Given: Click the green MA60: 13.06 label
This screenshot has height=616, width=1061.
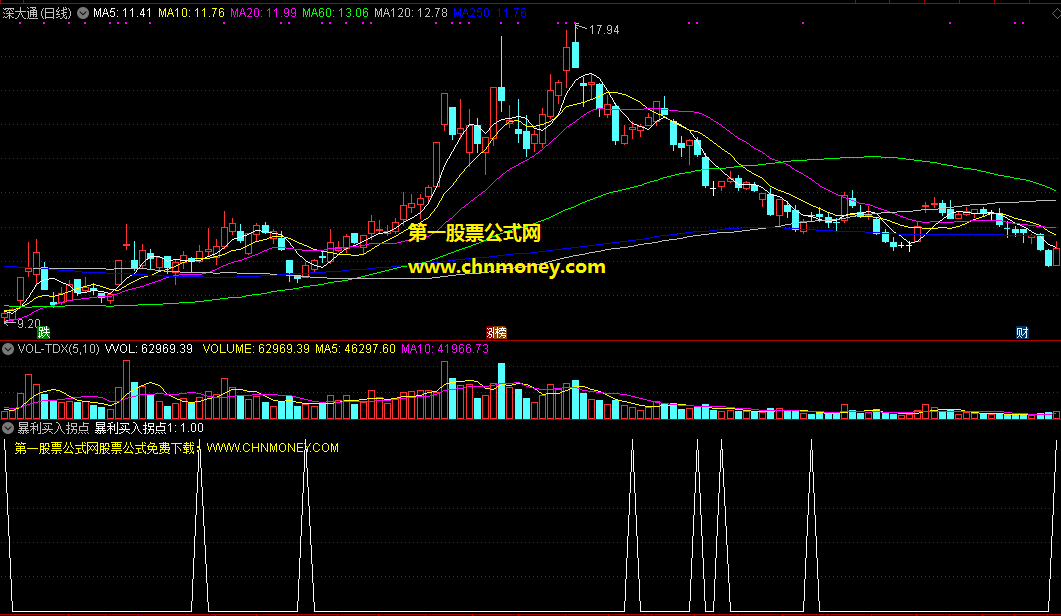Looking at the screenshot, I should [x=336, y=13].
